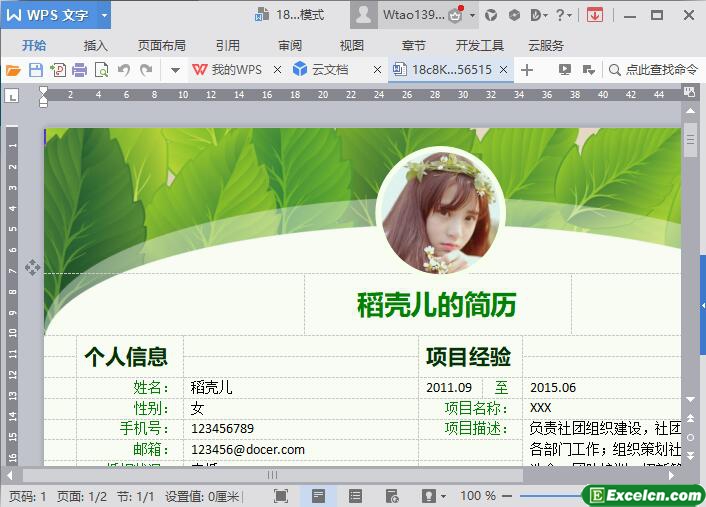Viewport: 706px width, 507px height.
Task: Open the 页面布局 ribbon tab
Action: tap(162, 45)
